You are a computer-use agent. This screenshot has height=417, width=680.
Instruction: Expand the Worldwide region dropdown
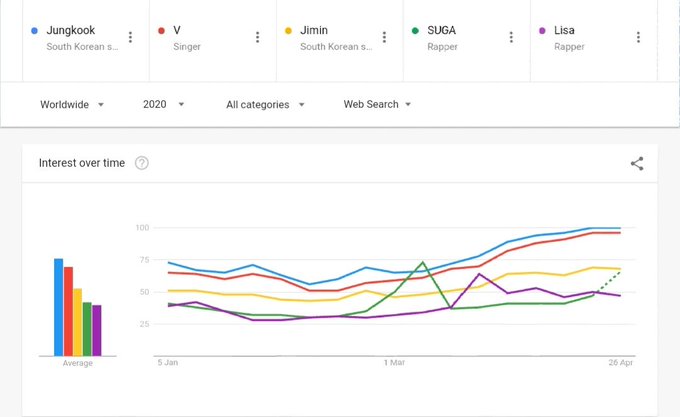point(72,104)
